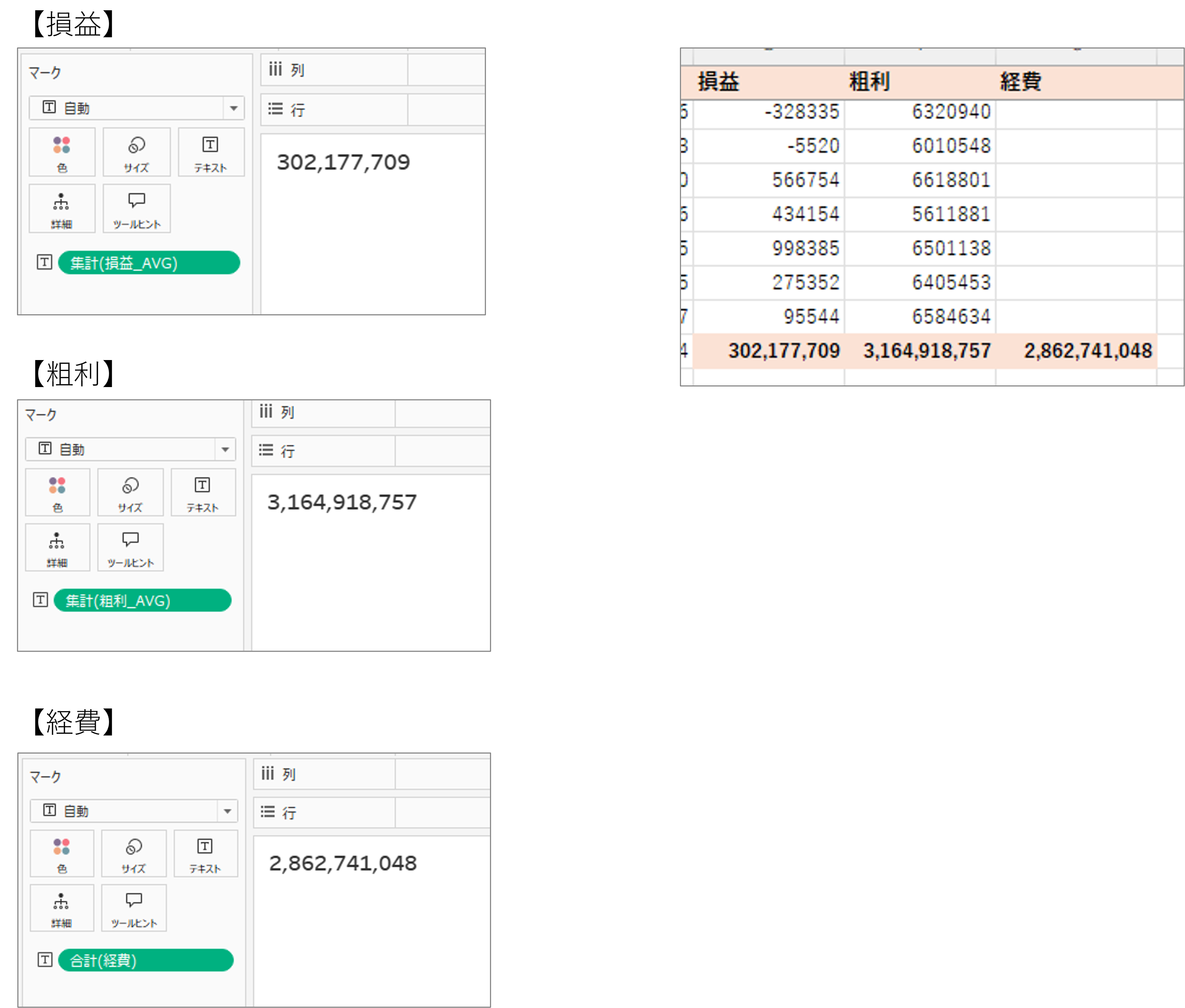Click the 列 shelf in 経費 panel

pos(372,774)
